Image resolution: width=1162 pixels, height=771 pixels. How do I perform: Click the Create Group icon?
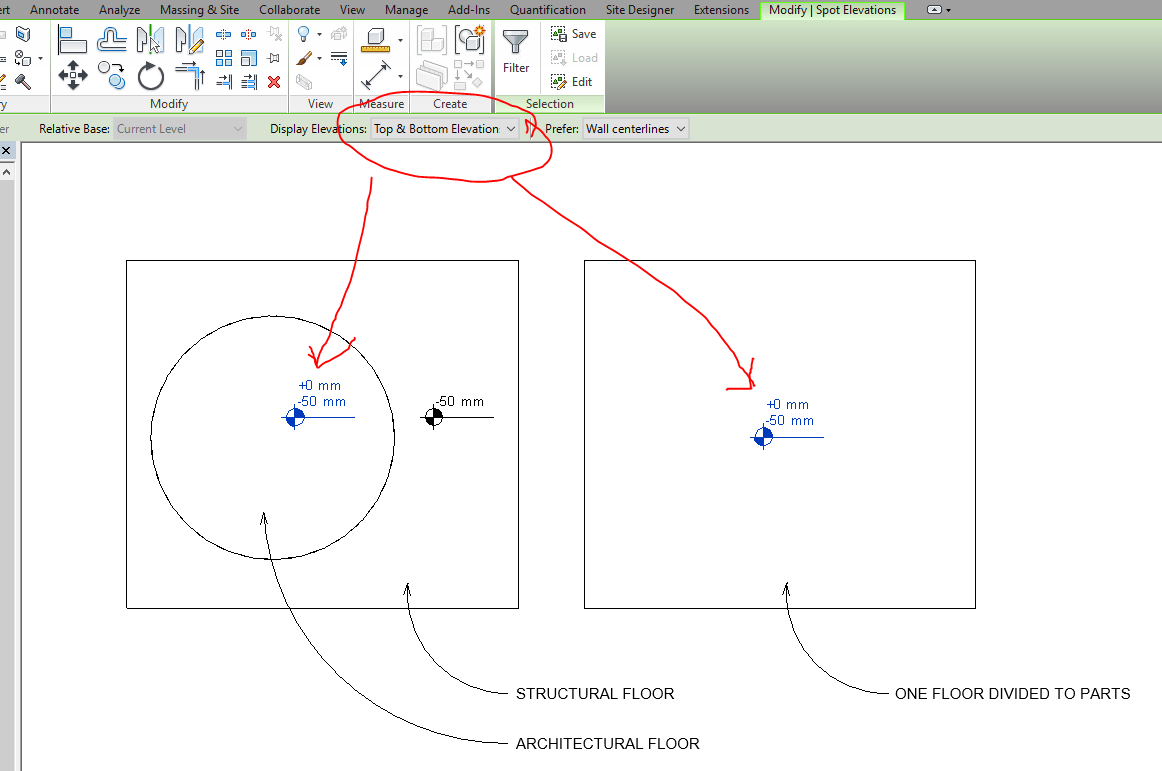(469, 40)
